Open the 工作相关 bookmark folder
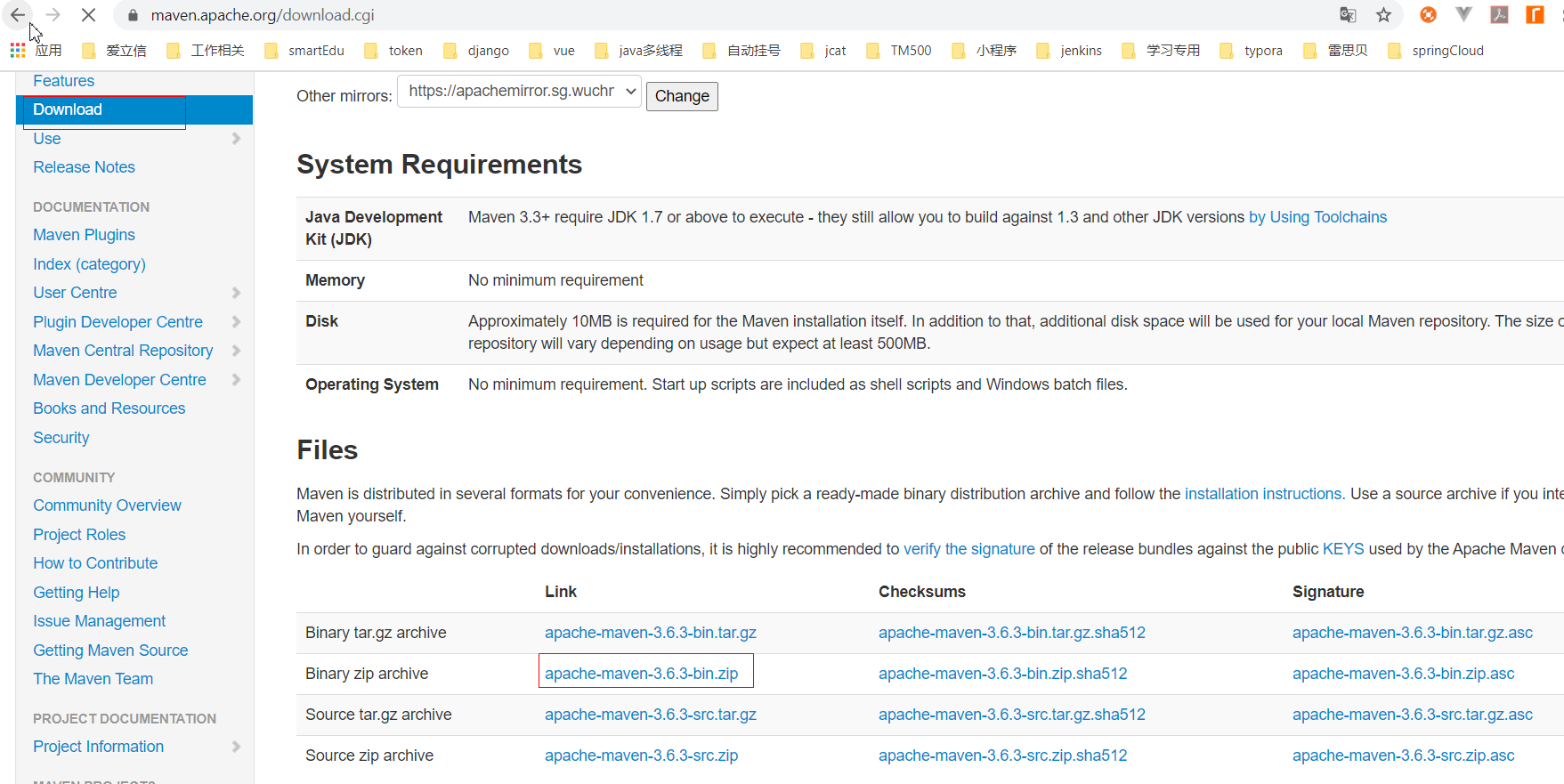The image size is (1564, 784). point(205,51)
